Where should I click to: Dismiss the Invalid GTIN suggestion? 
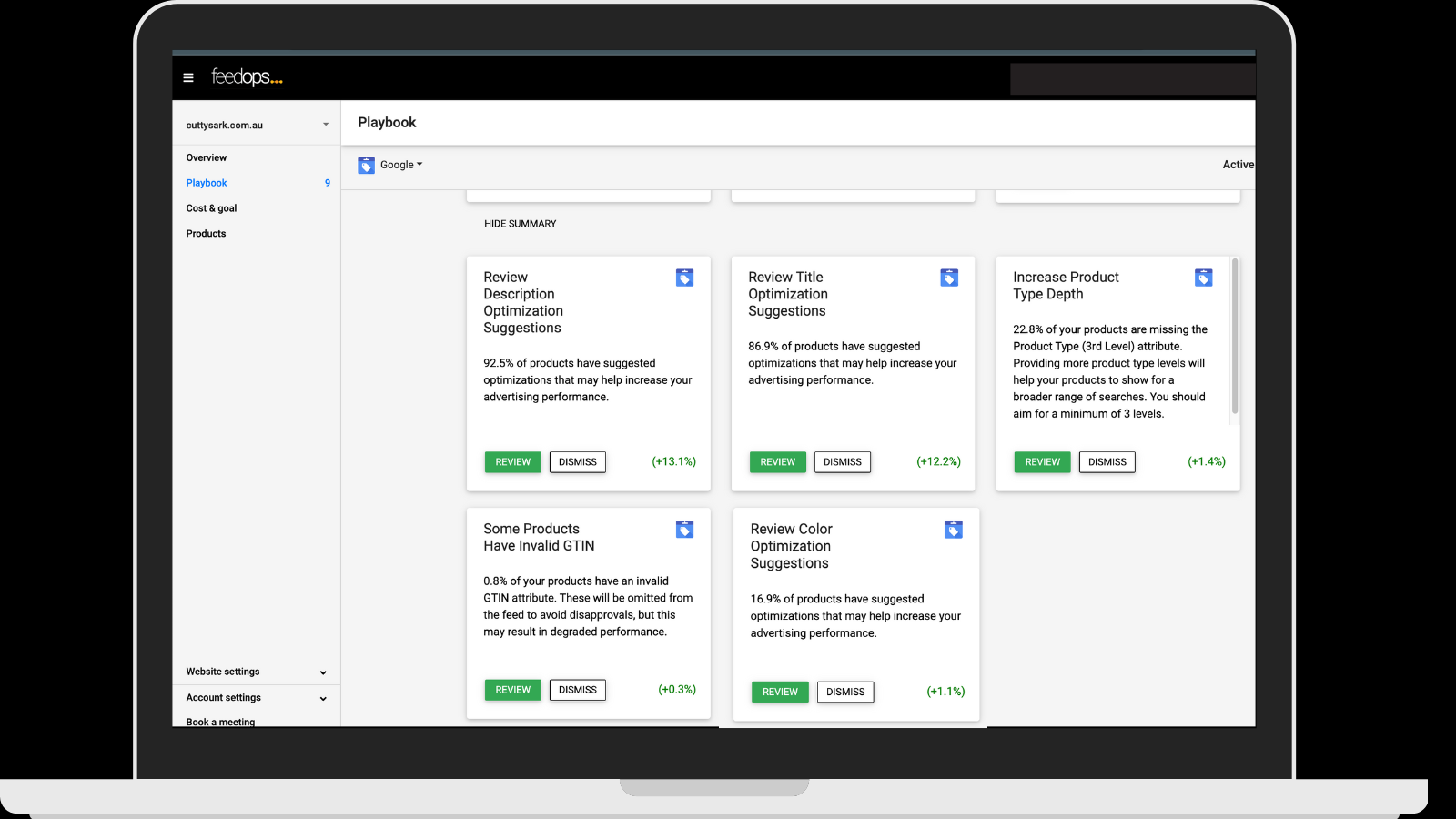tap(577, 690)
